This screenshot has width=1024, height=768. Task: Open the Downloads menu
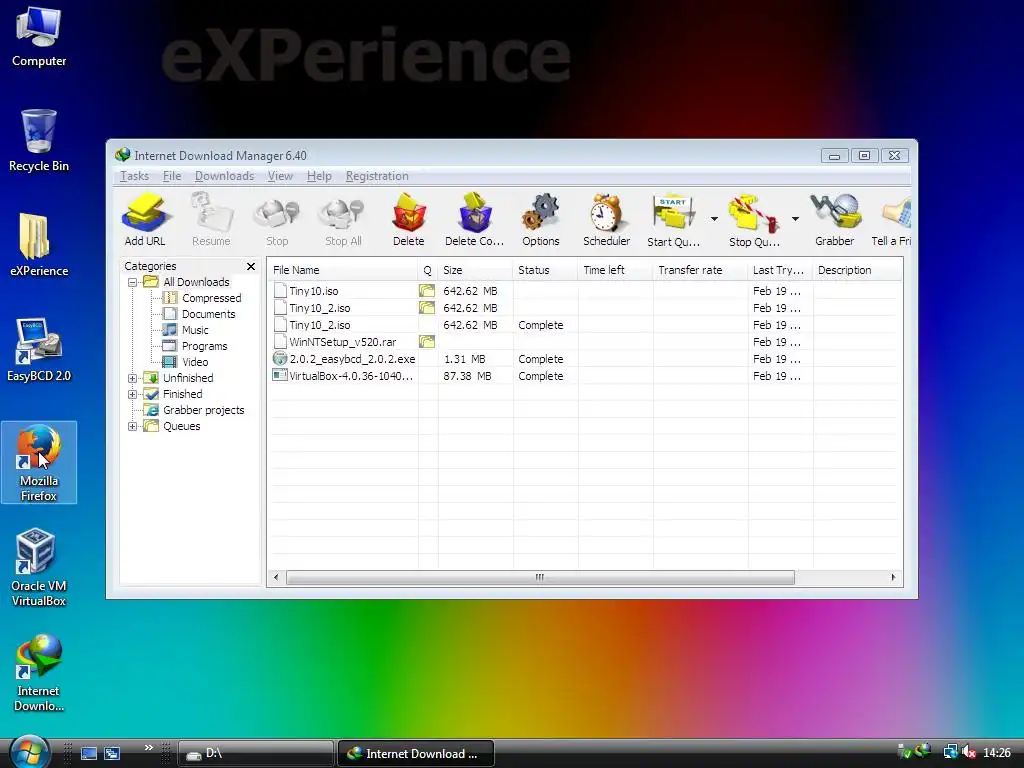[x=224, y=176]
